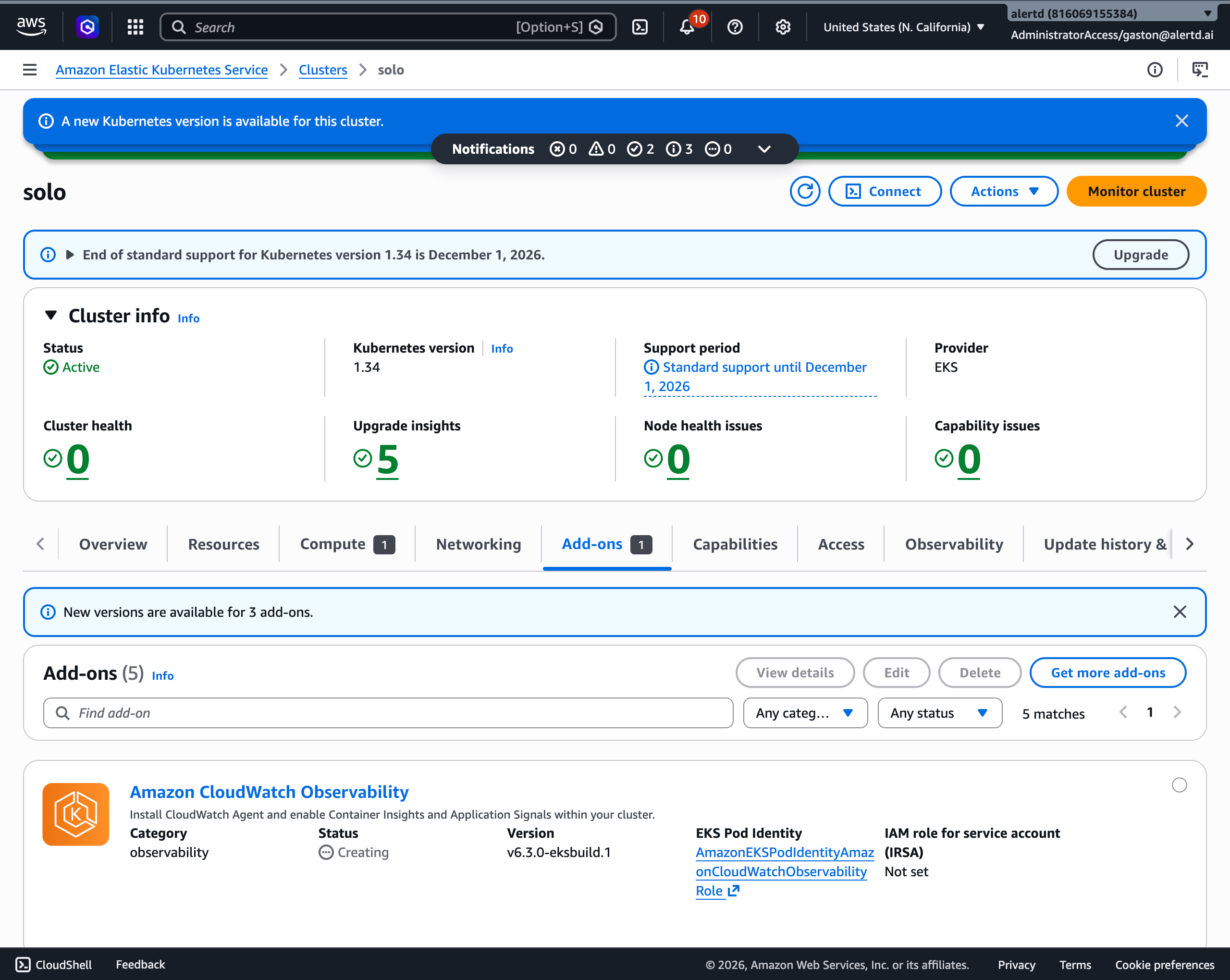Select the Add-ons tab
This screenshot has width=1230, height=980.
(606, 544)
